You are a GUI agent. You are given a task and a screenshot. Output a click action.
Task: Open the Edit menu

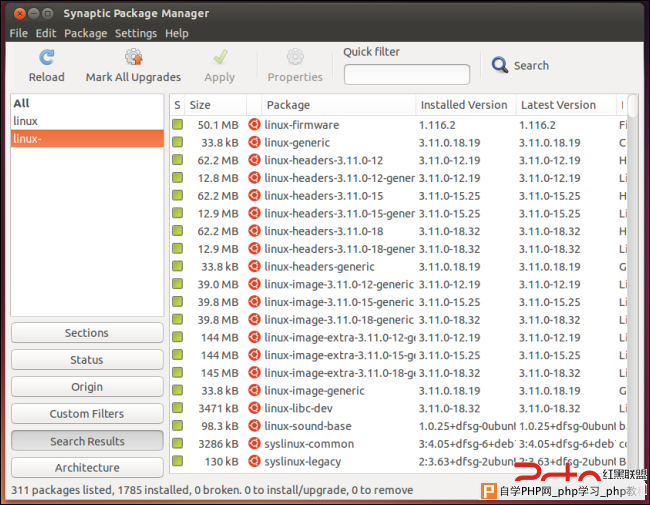46,33
